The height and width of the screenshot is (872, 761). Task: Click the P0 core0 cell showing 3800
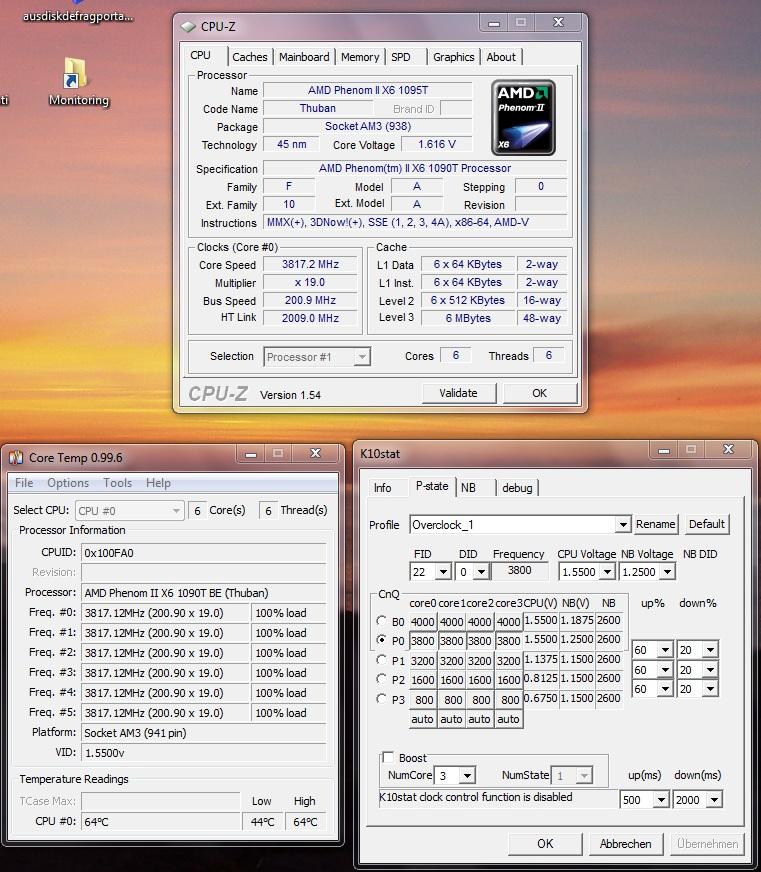coord(423,641)
